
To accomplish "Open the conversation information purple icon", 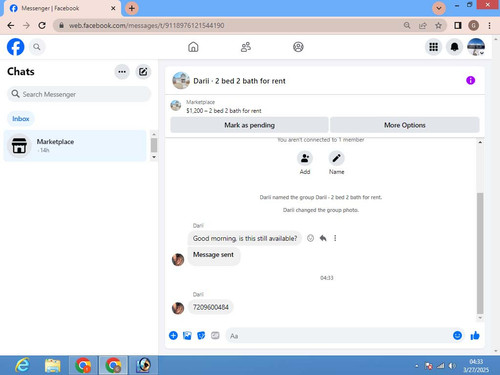I will [x=470, y=80].
